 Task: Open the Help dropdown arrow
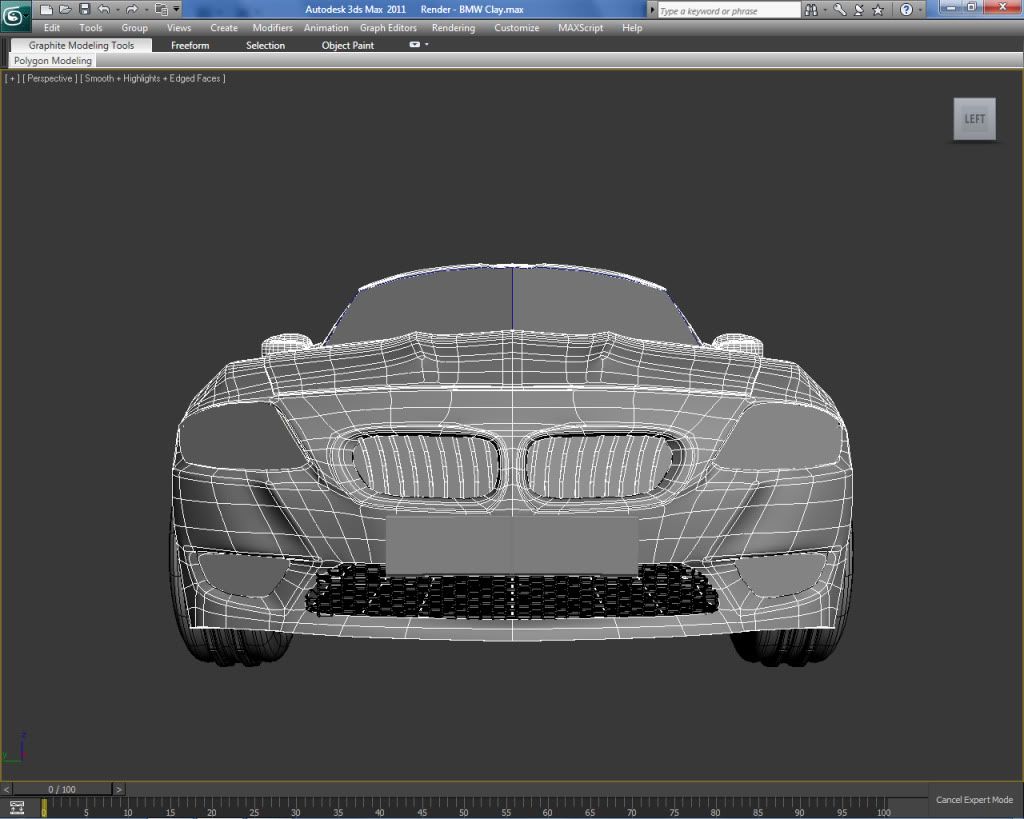coord(920,10)
